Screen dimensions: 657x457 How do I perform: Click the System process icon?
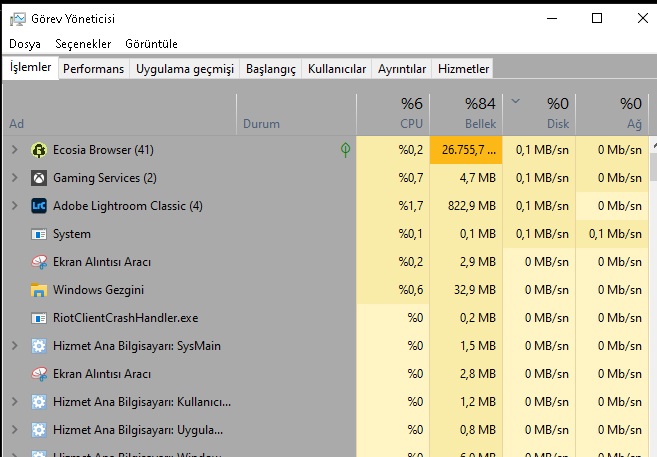(x=39, y=234)
